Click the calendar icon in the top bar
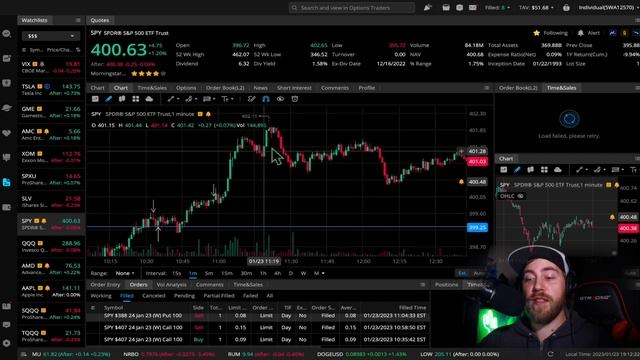This screenshot has width=640, height=360. coord(446,7)
